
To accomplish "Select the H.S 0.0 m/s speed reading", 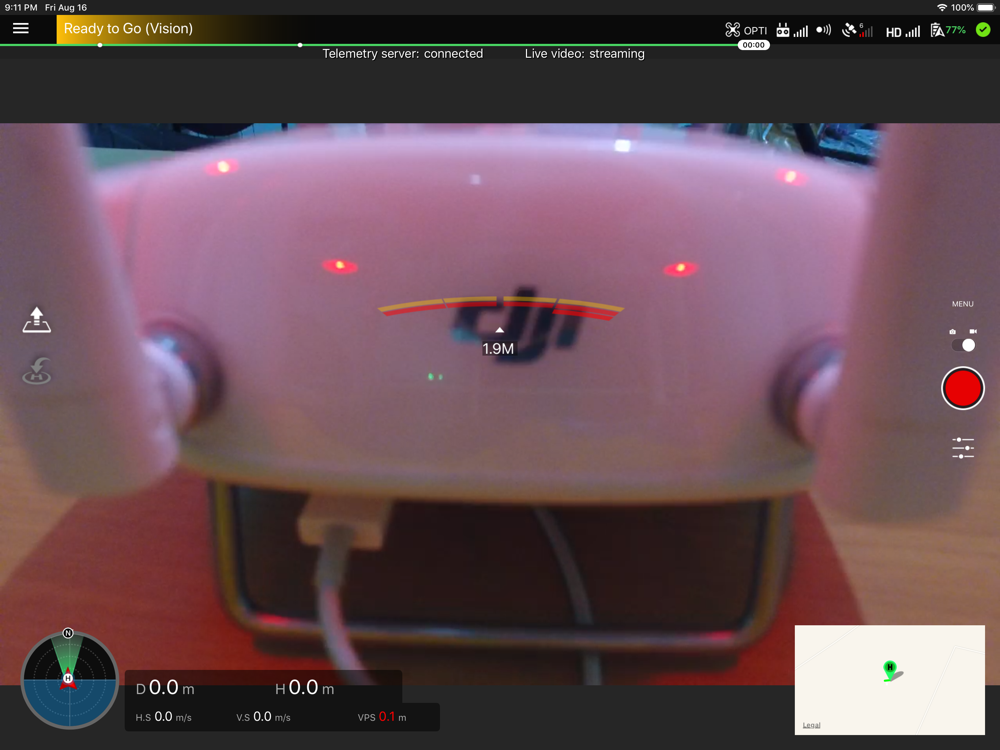I will coord(163,717).
